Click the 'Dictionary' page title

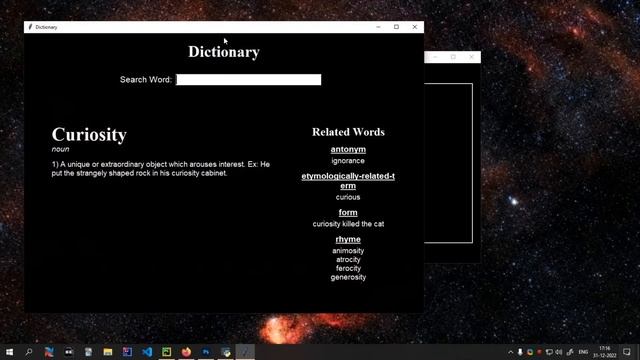(224, 52)
